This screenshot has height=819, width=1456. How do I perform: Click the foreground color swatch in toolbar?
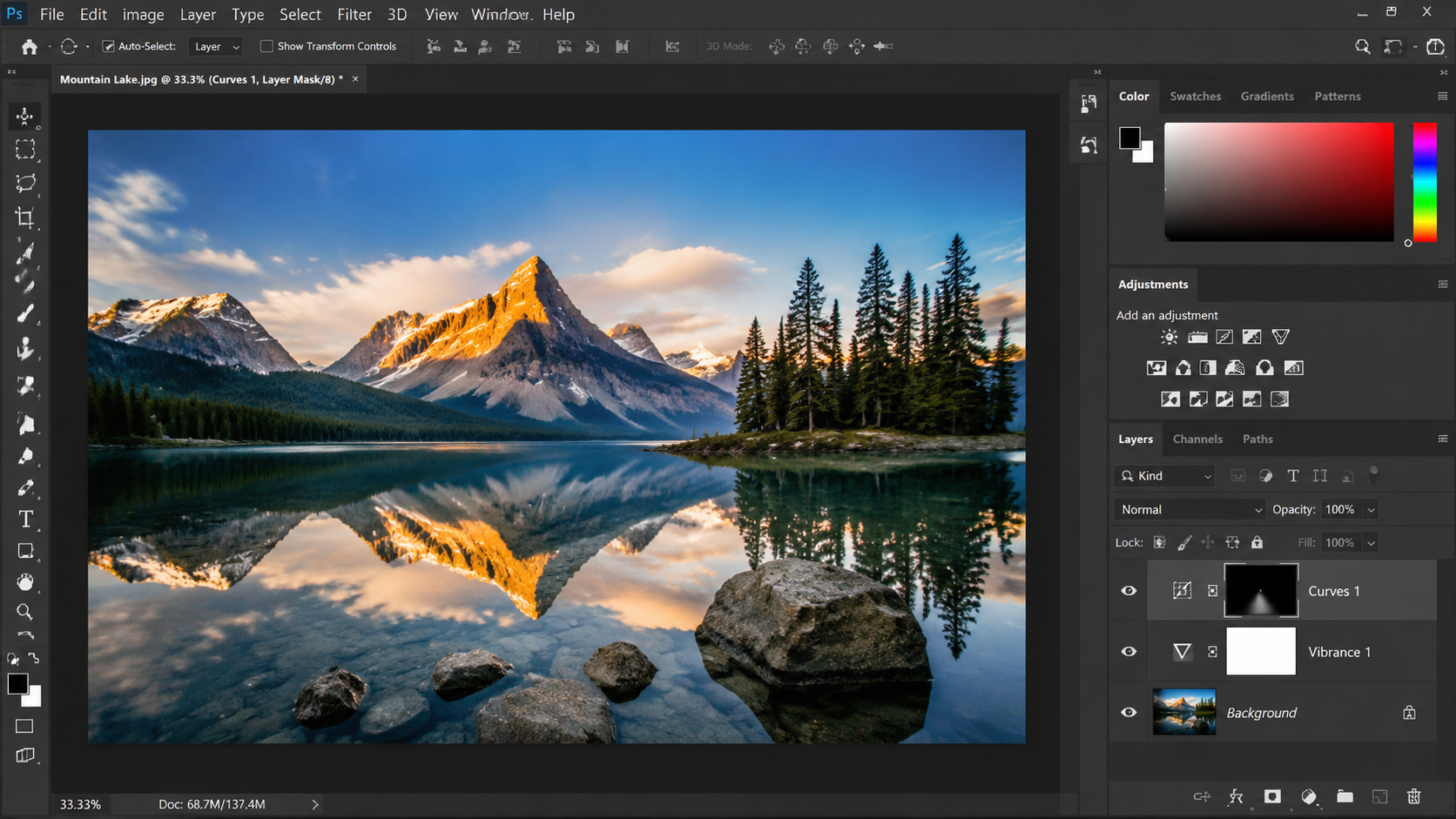[17, 684]
